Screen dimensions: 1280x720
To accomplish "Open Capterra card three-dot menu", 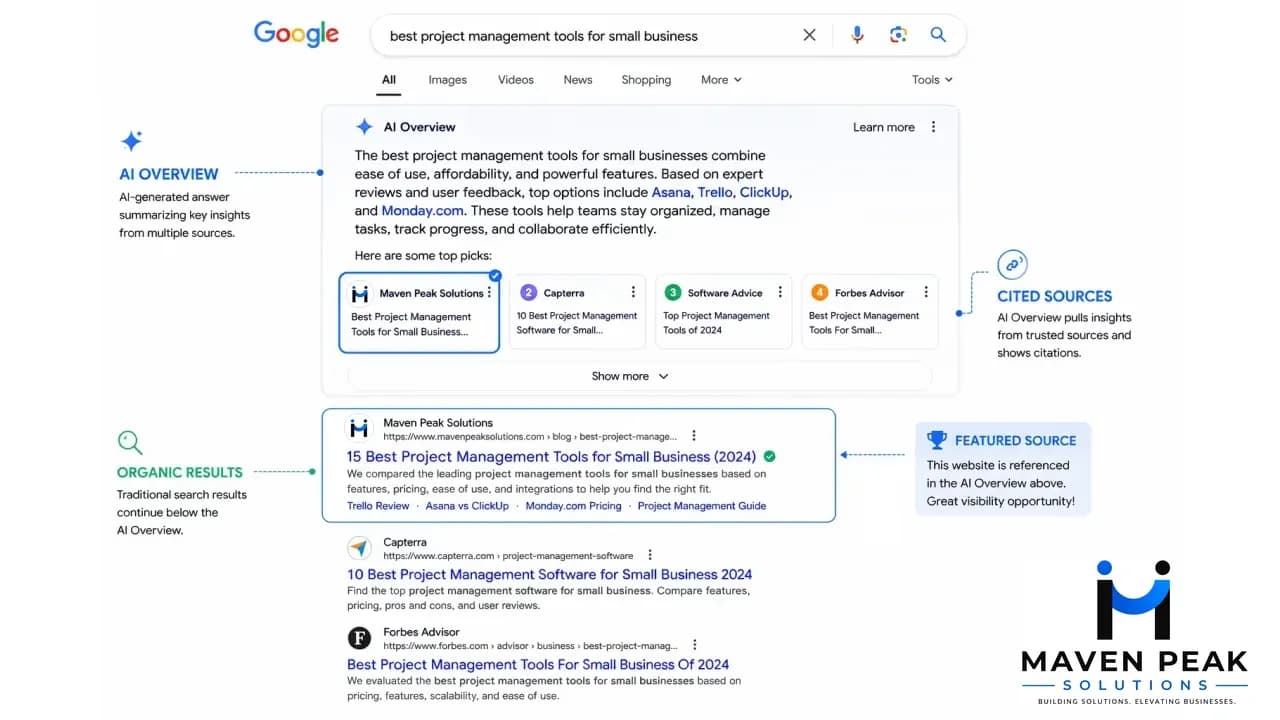I will (x=633, y=292).
